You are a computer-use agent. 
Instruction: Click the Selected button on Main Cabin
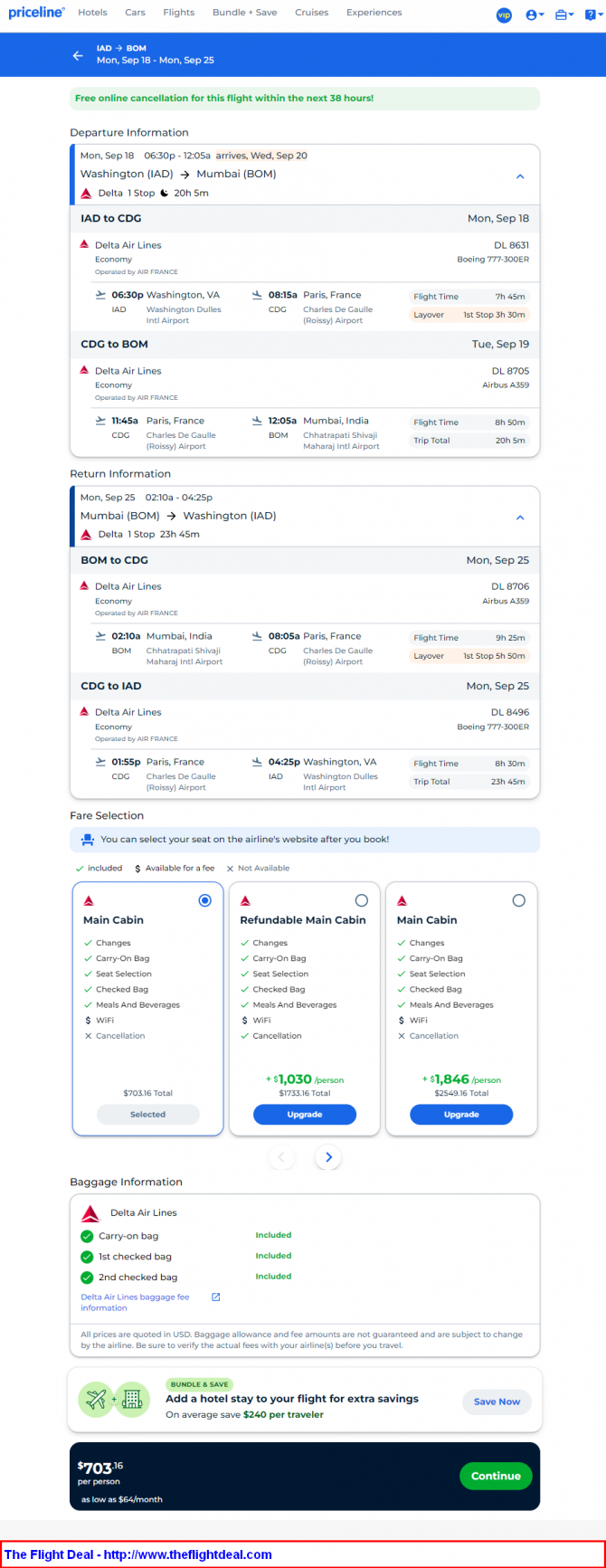(147, 1115)
